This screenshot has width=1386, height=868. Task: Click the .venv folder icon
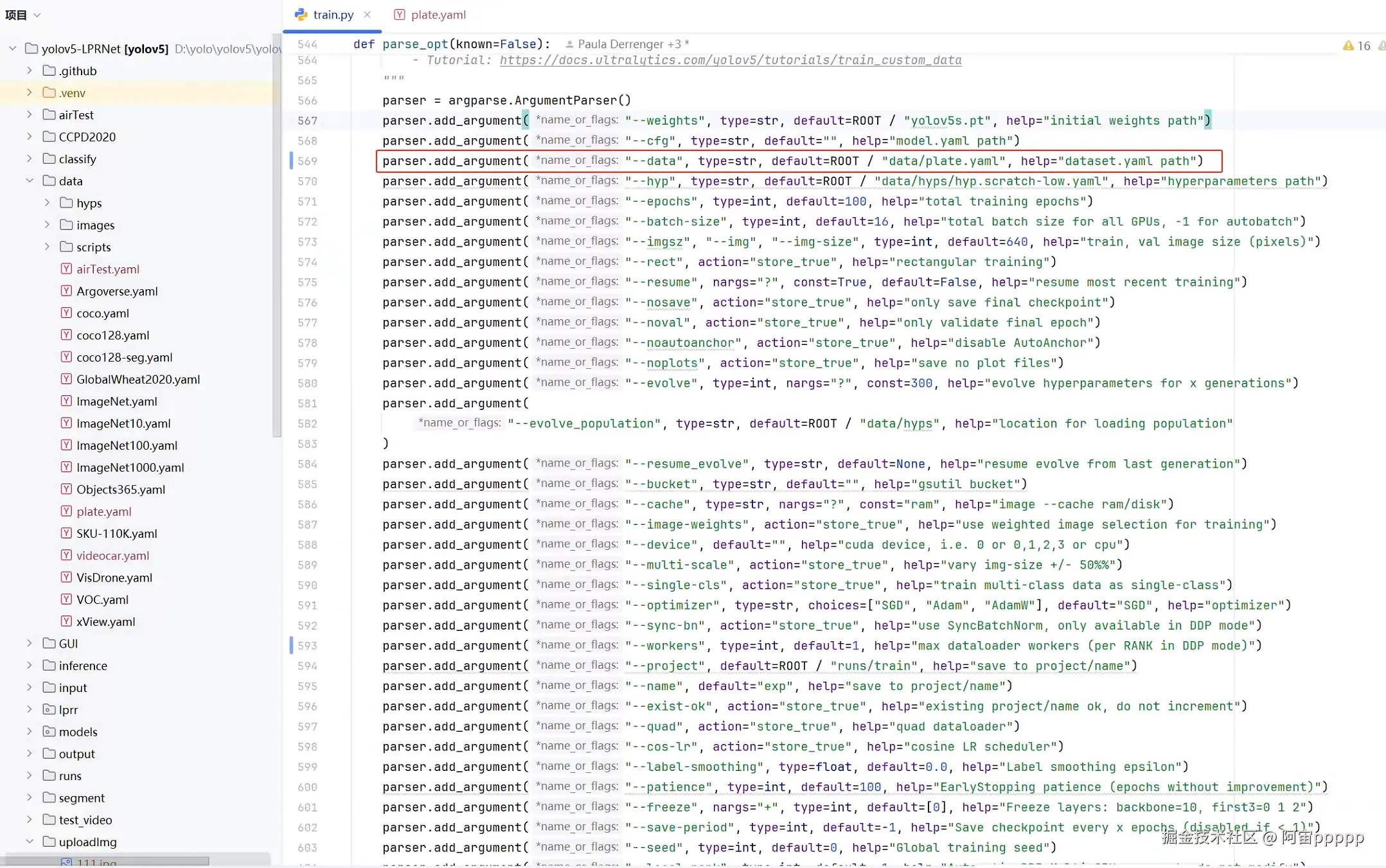(49, 93)
